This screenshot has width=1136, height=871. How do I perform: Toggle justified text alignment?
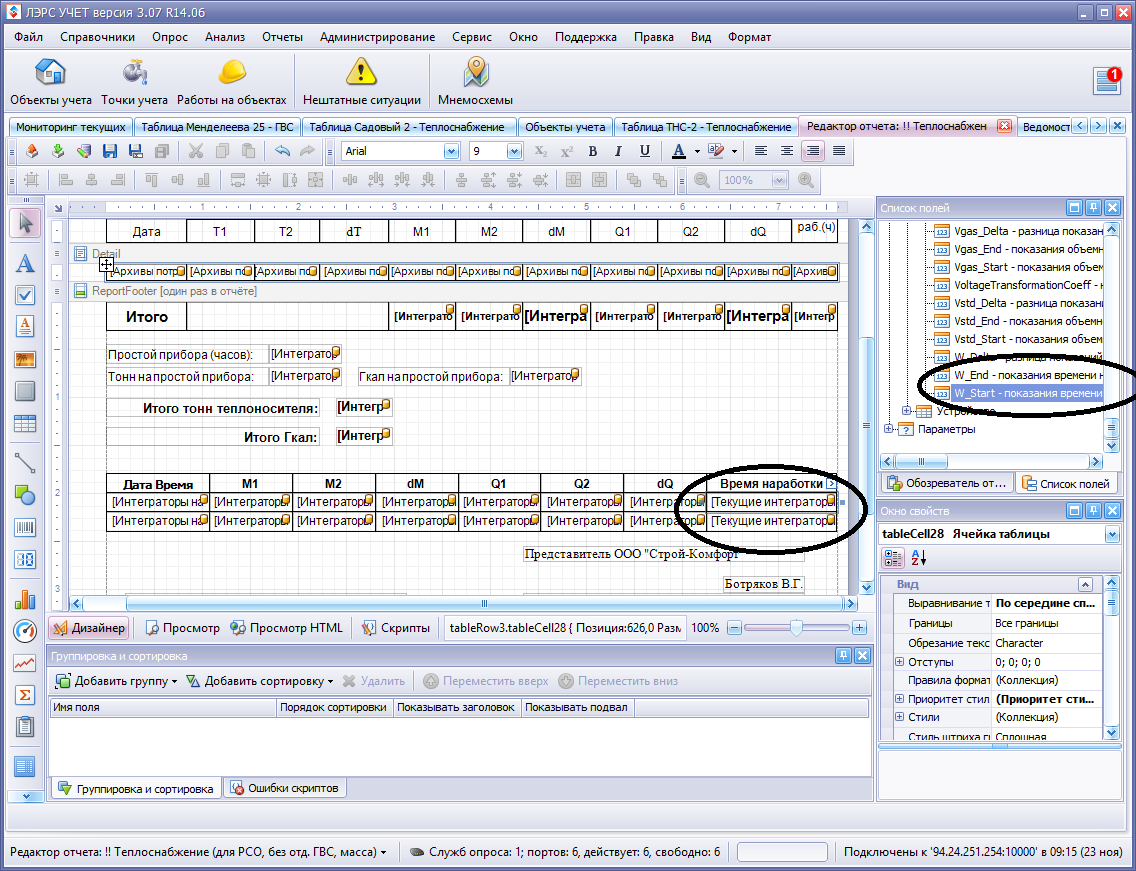(839, 151)
